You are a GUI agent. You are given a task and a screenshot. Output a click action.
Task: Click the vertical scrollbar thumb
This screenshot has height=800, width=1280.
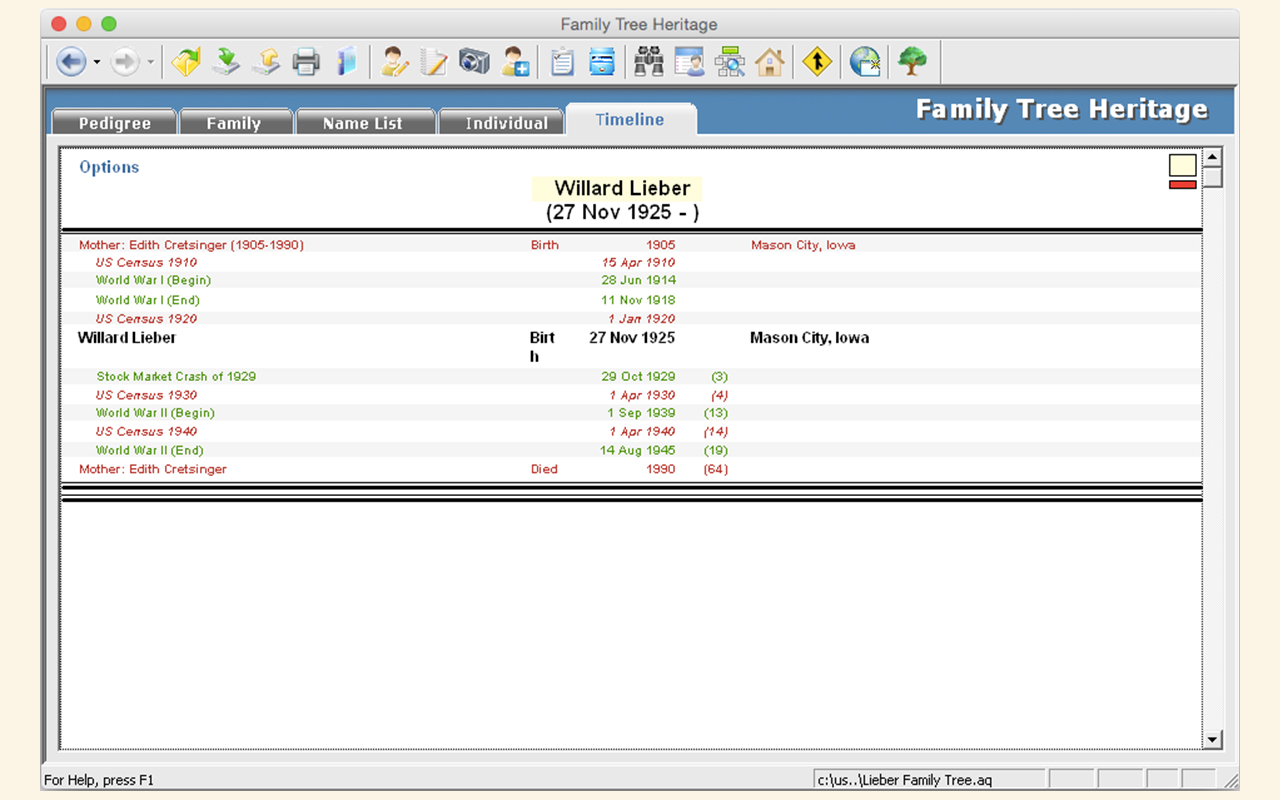point(1213,178)
